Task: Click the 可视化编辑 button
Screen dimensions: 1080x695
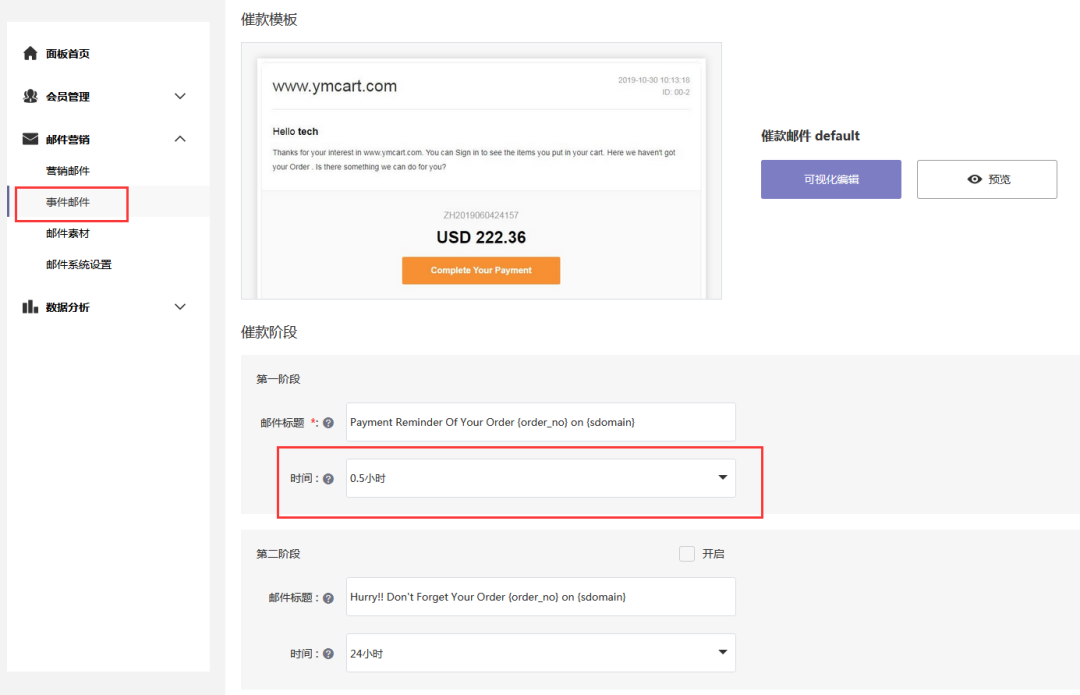Action: tap(831, 180)
